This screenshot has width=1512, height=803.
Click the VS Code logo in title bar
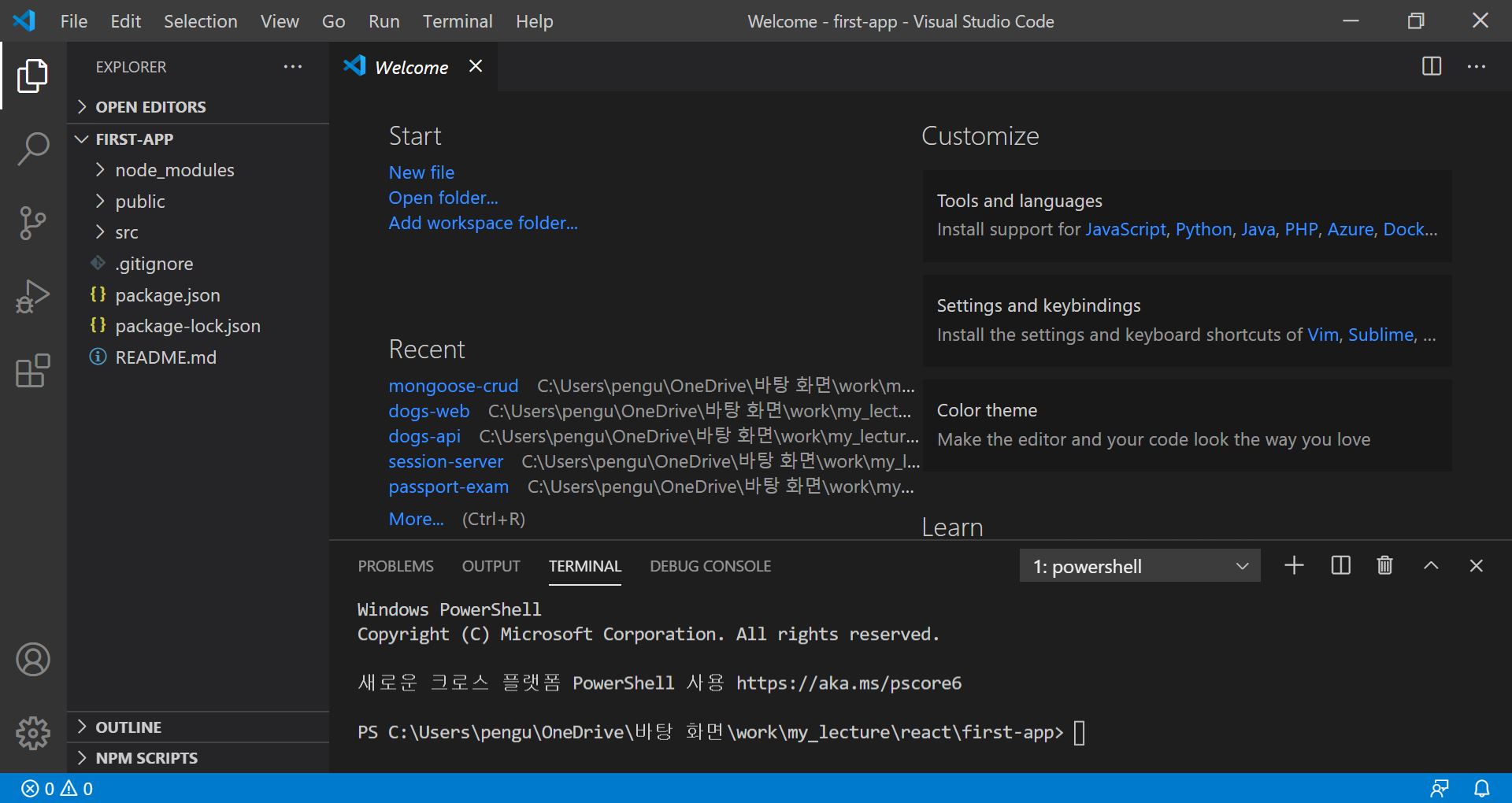pyautogui.click(x=24, y=20)
